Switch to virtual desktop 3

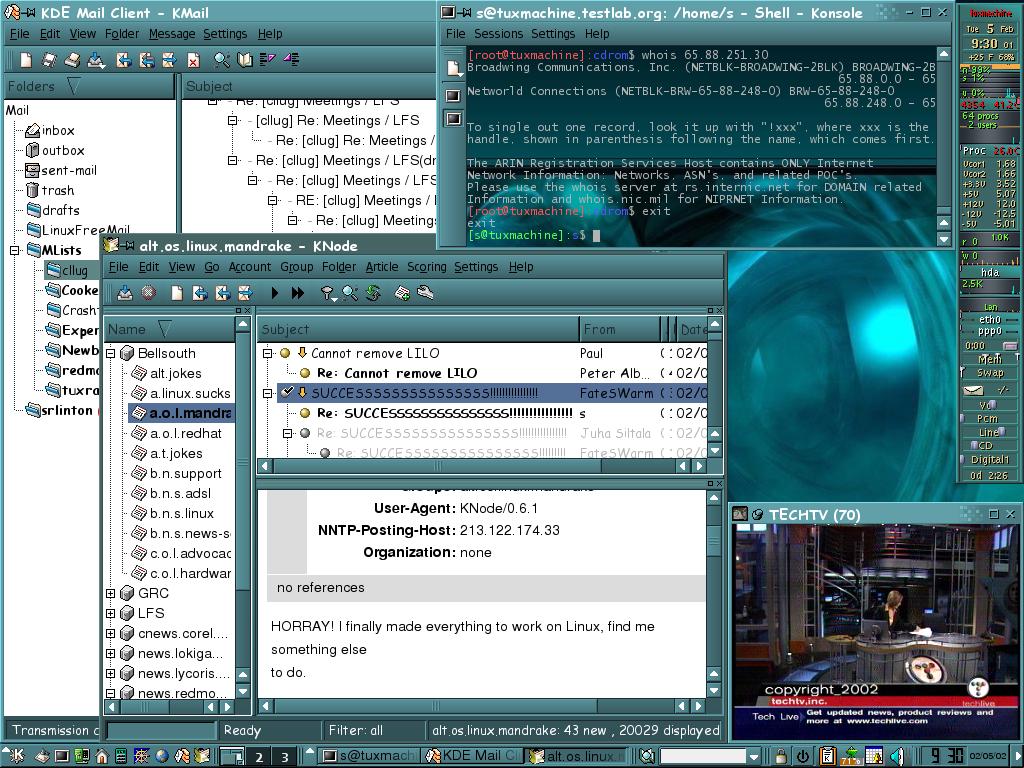click(x=284, y=757)
